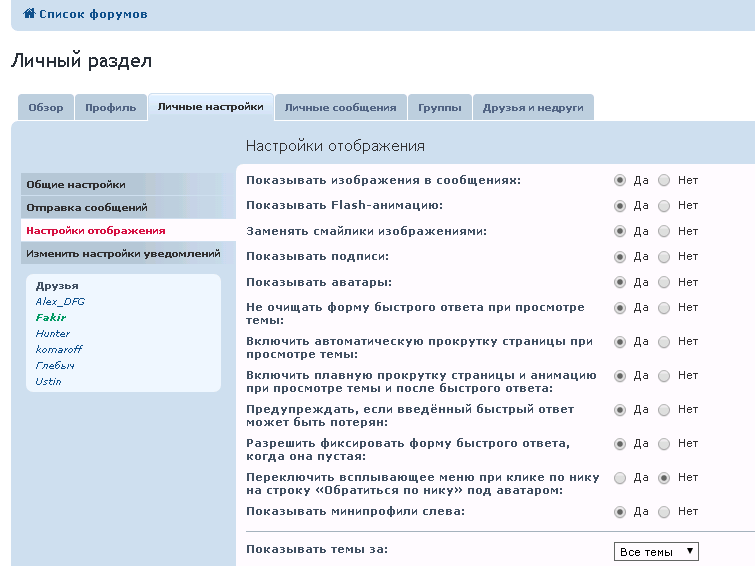This screenshot has height=566, width=755.
Task: Click friend Fakir in friends list
Action: tap(50, 317)
